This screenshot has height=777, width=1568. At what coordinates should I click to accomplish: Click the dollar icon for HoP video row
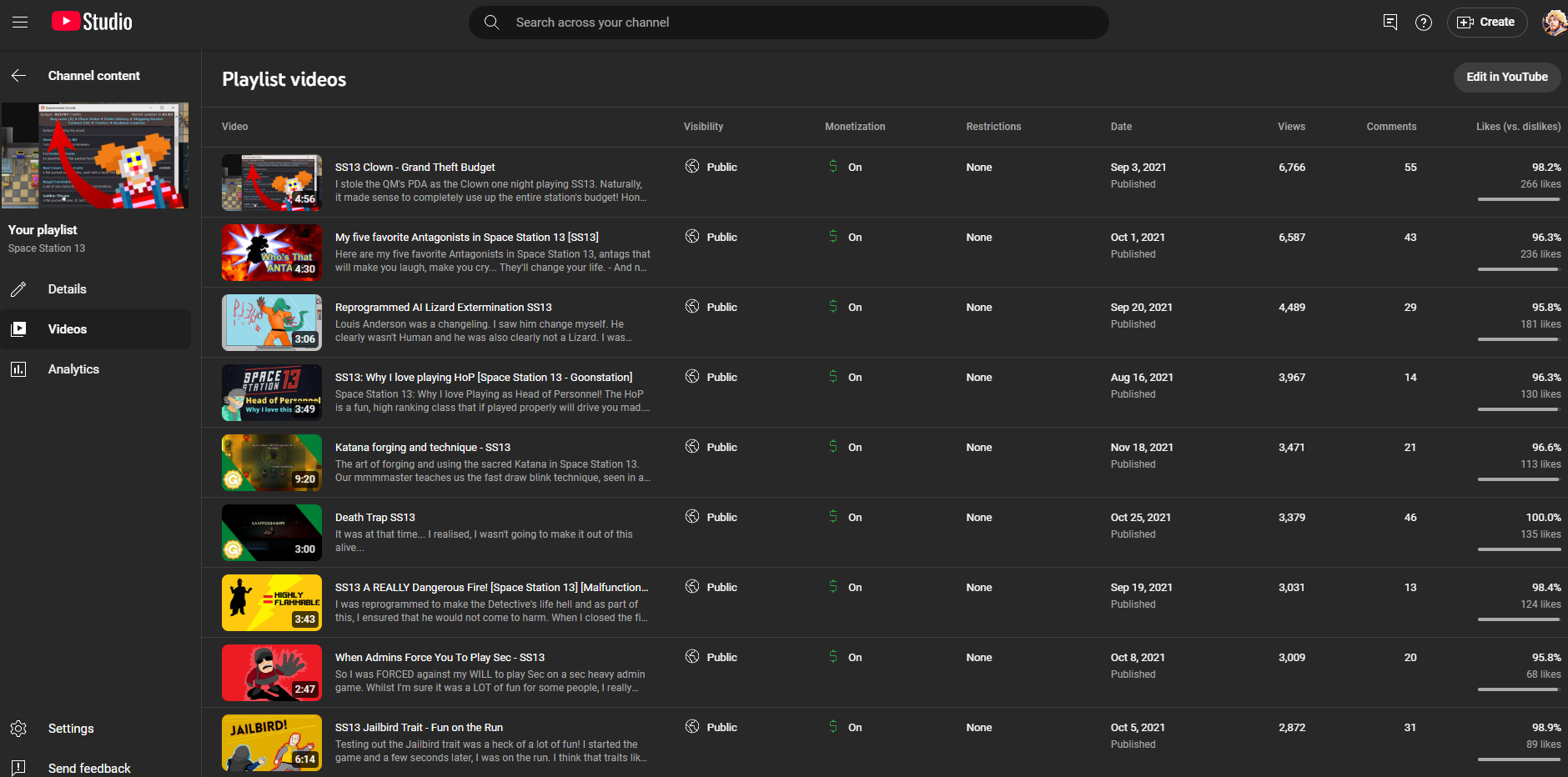point(832,376)
